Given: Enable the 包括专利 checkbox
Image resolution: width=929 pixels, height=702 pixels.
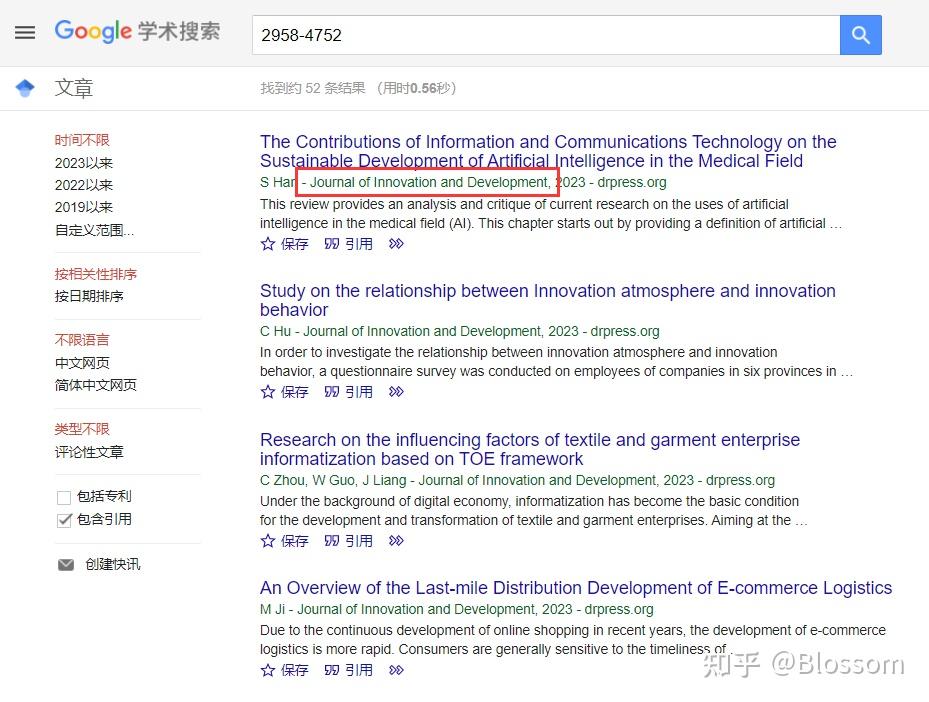Looking at the screenshot, I should pos(64,496).
